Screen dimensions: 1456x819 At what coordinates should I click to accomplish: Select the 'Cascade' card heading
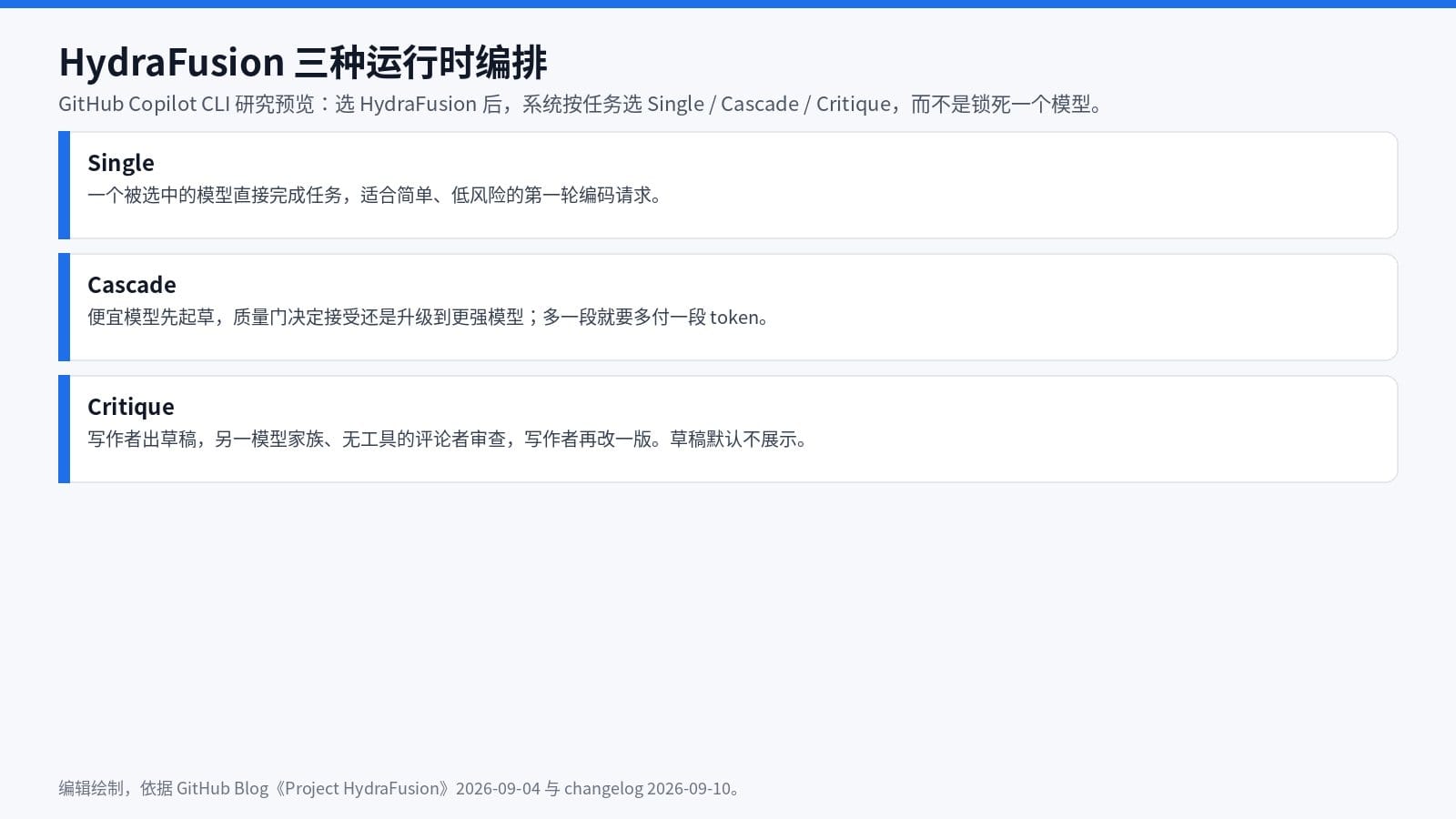[x=132, y=285]
